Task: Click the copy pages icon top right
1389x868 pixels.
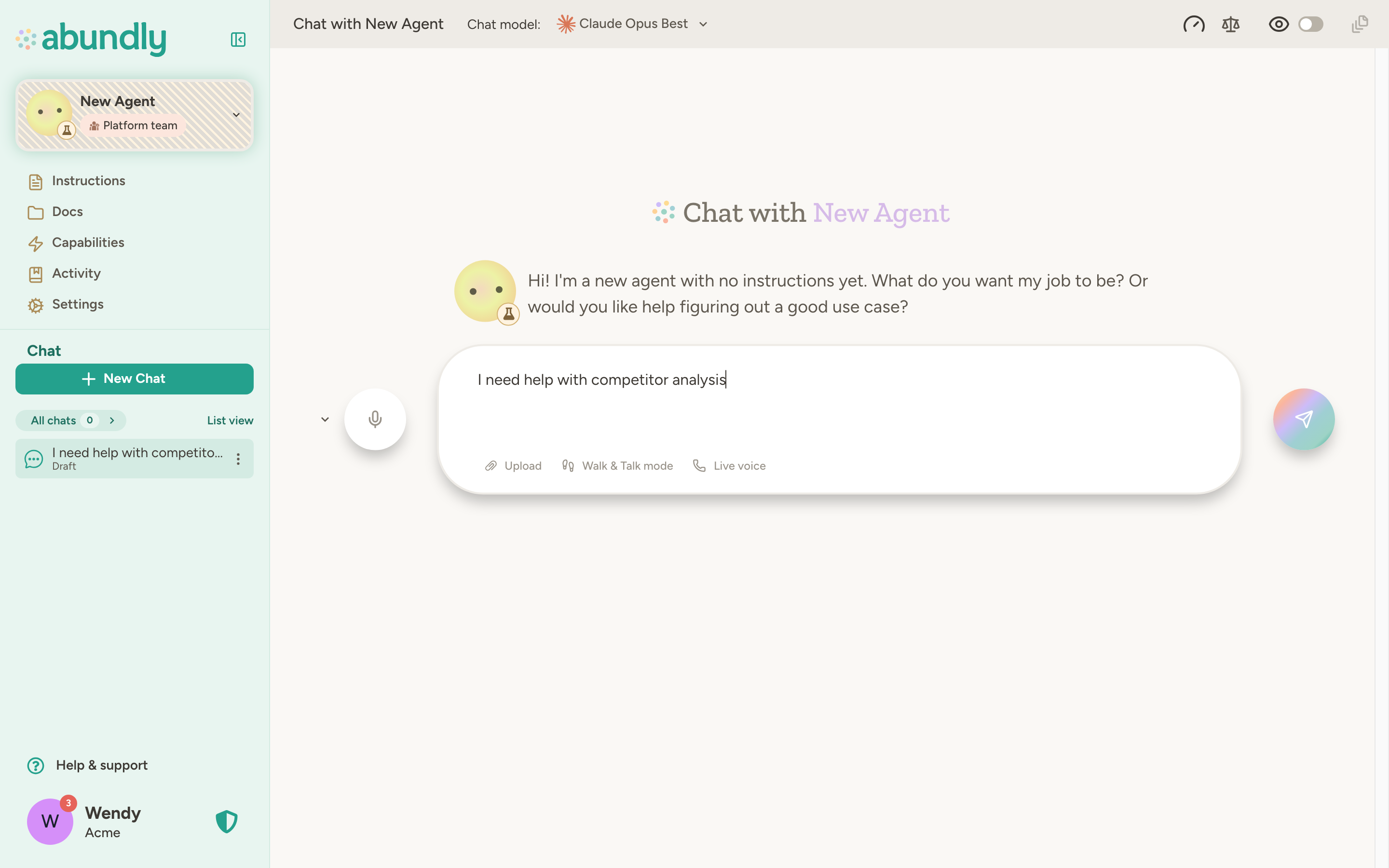Action: click(1360, 24)
